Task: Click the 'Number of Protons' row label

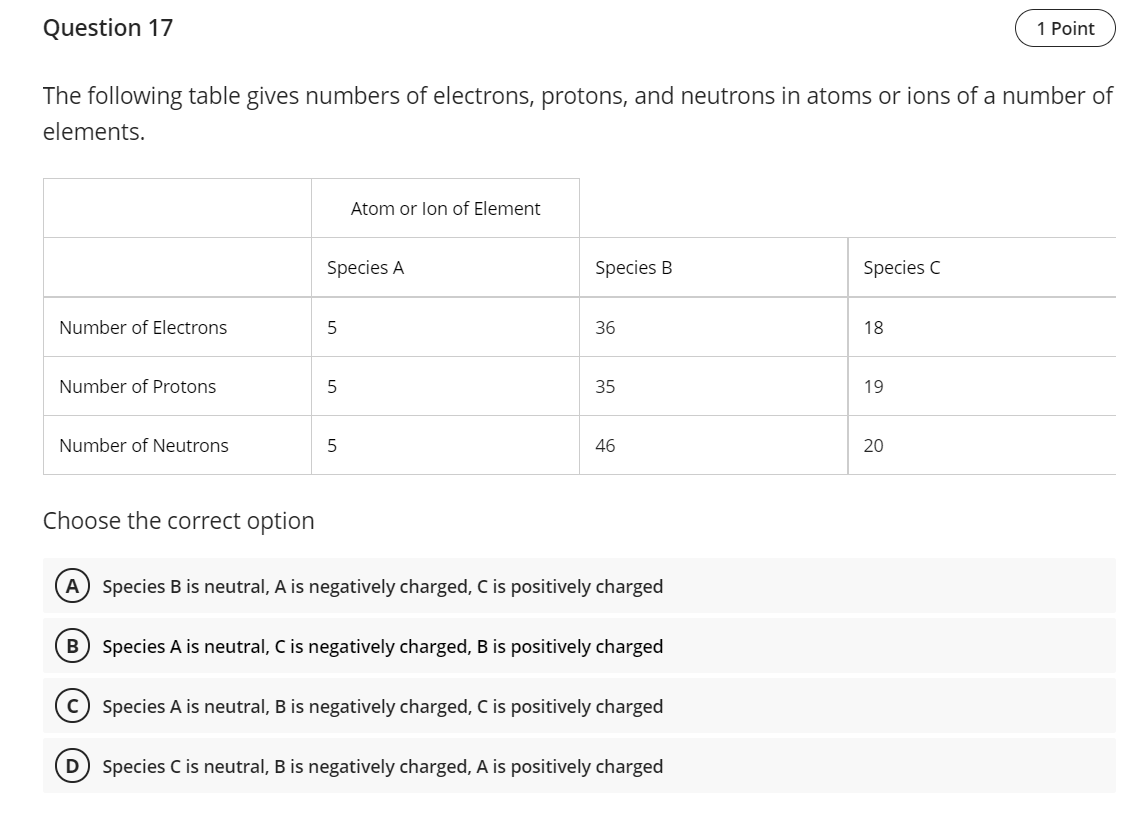Action: tap(137, 387)
